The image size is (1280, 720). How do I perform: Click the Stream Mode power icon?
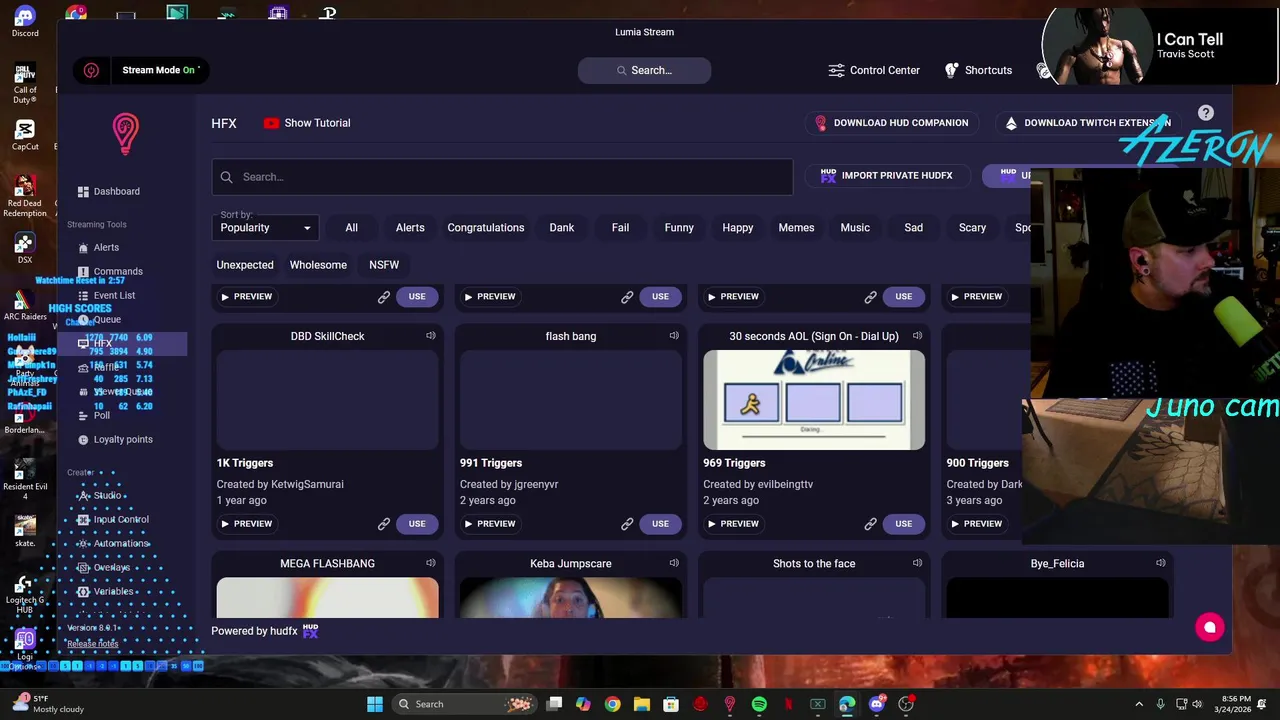click(91, 70)
